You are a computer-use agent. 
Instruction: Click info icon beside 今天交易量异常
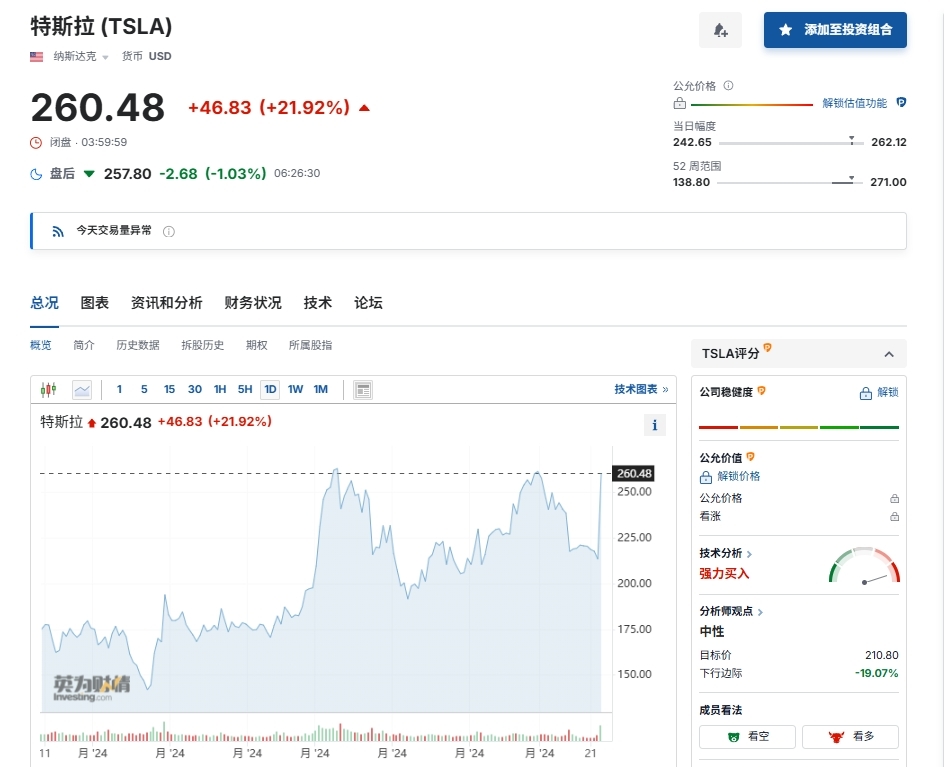(168, 231)
